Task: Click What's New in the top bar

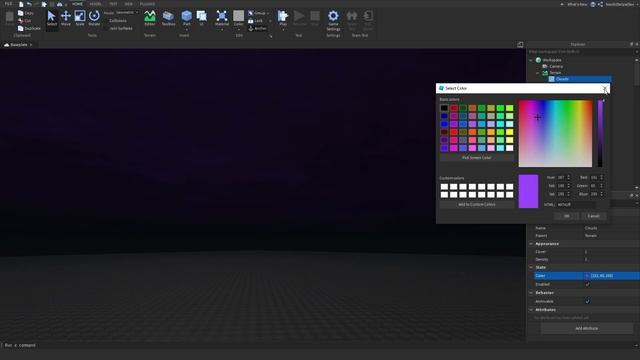Action: pos(577,4)
